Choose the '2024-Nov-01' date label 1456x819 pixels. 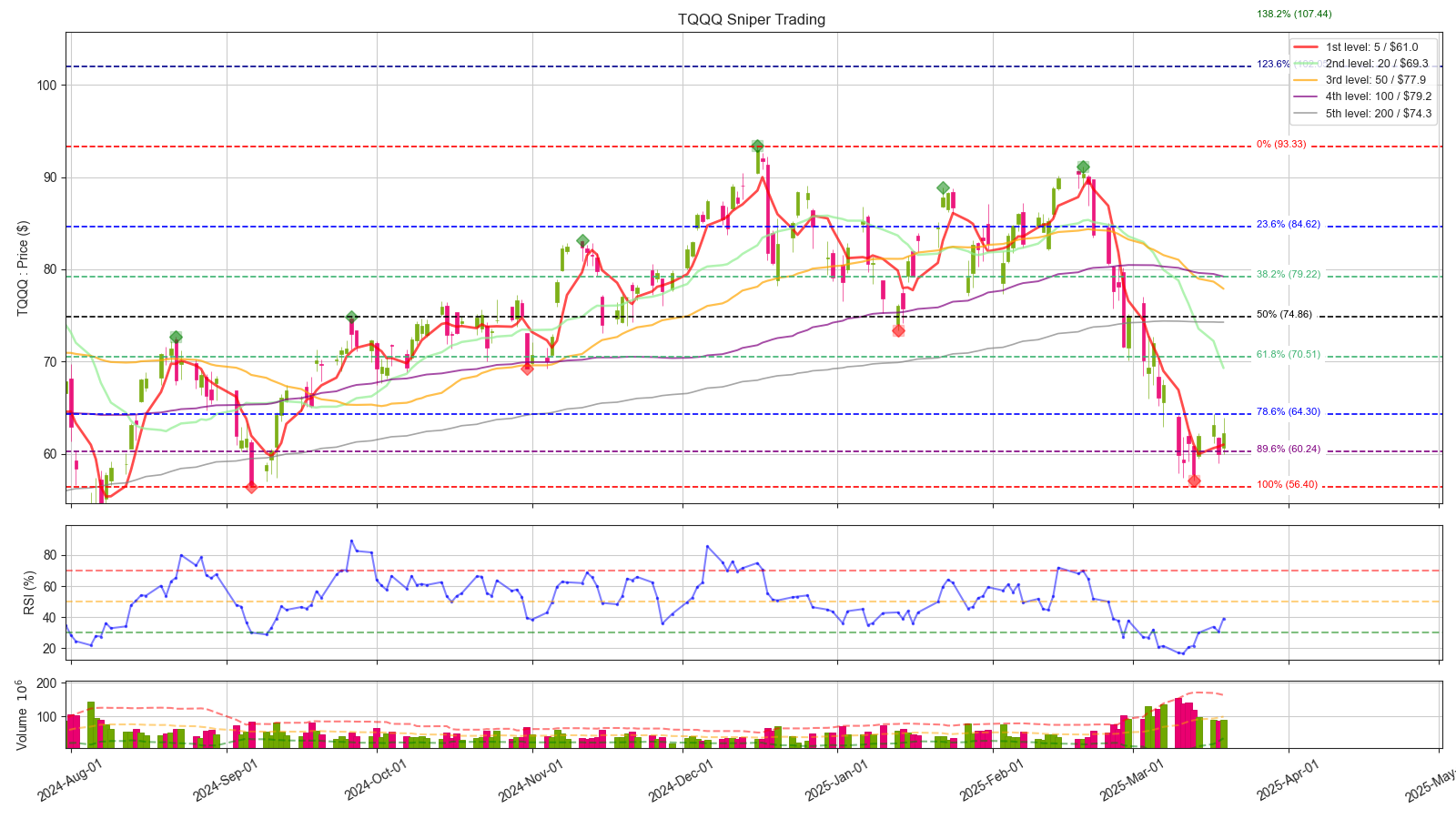click(x=531, y=780)
